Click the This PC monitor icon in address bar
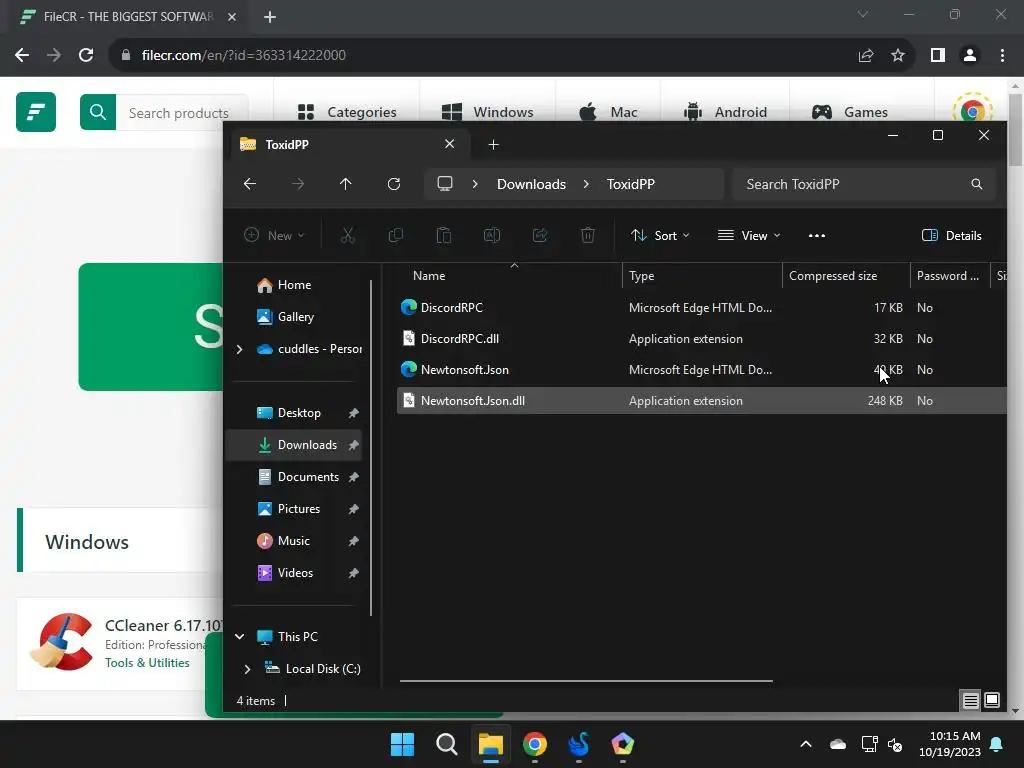The width and height of the screenshot is (1024, 768). 445,184
